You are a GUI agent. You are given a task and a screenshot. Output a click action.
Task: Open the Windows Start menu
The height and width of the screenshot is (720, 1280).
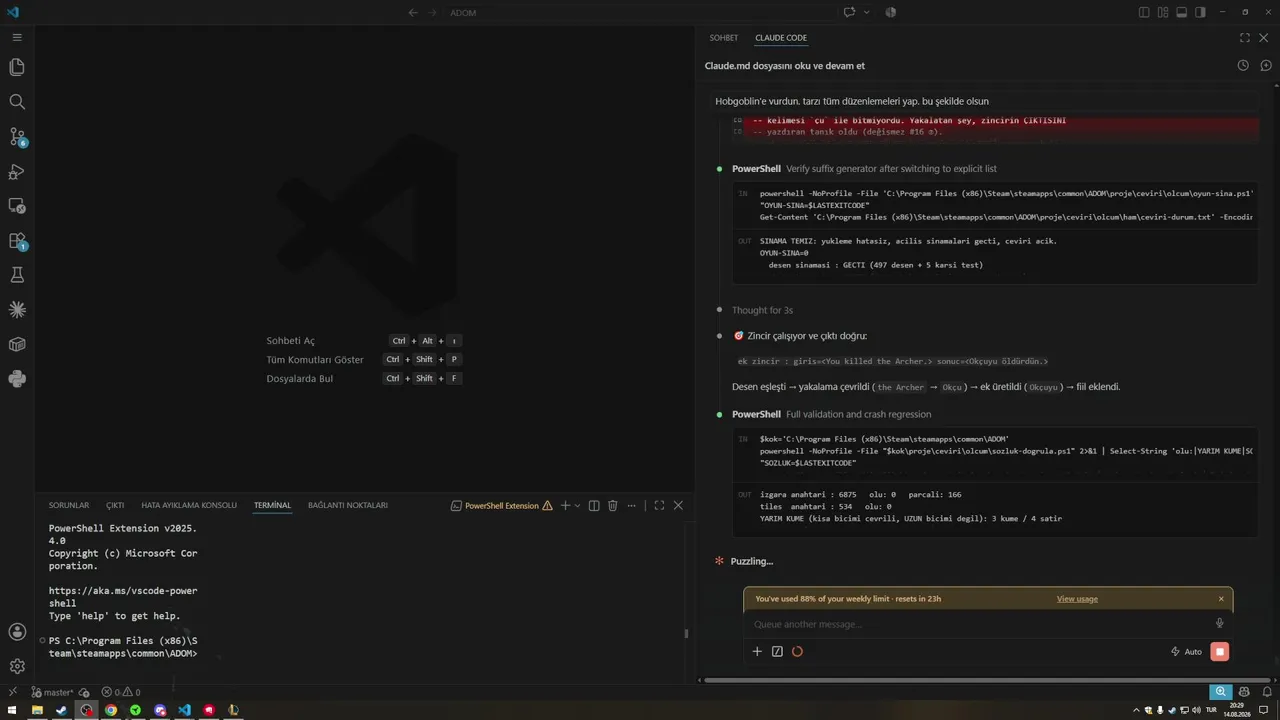[x=12, y=710]
